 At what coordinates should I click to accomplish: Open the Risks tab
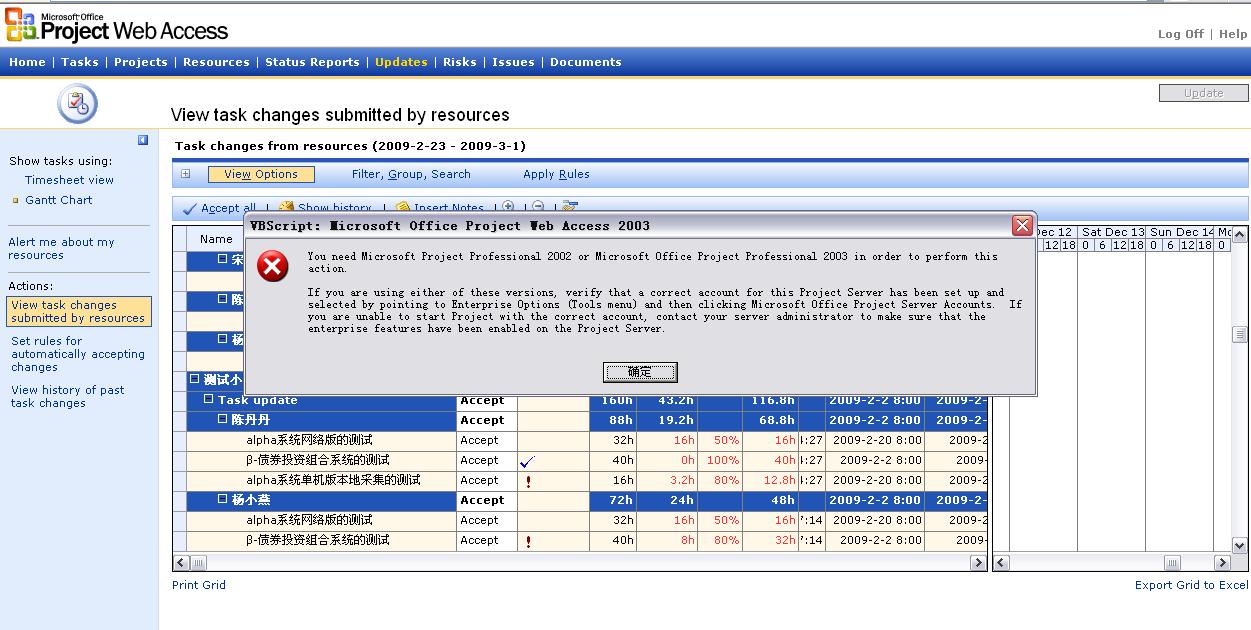460,62
